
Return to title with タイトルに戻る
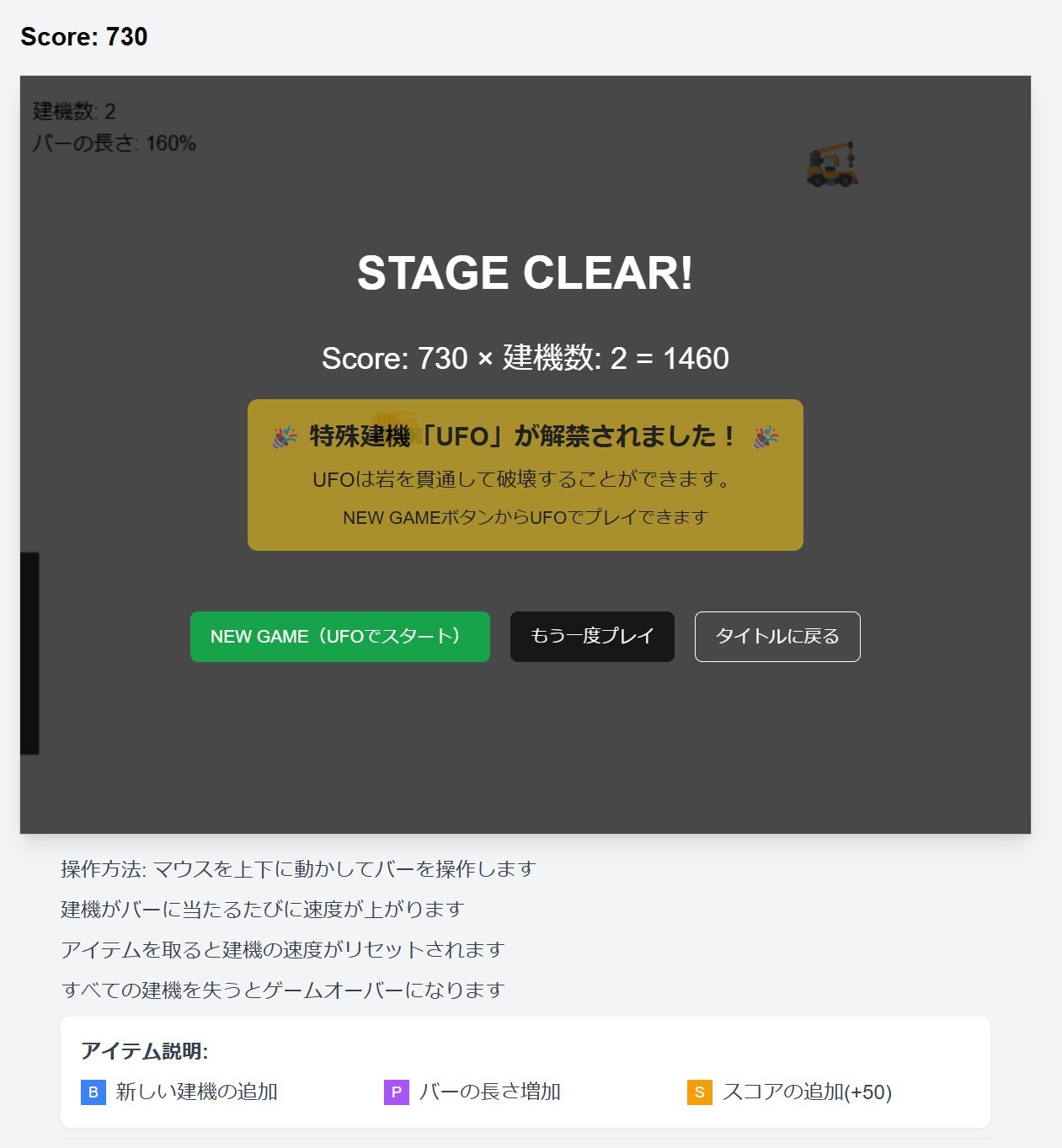[777, 637]
